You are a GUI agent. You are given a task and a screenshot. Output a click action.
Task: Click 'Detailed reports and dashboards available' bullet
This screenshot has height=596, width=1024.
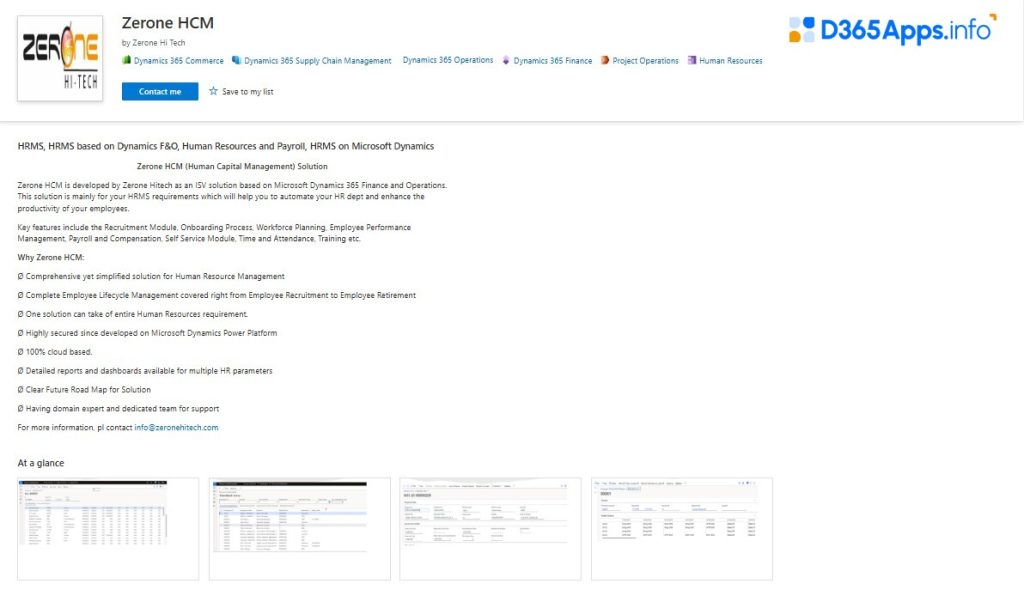pyautogui.click(x=145, y=371)
